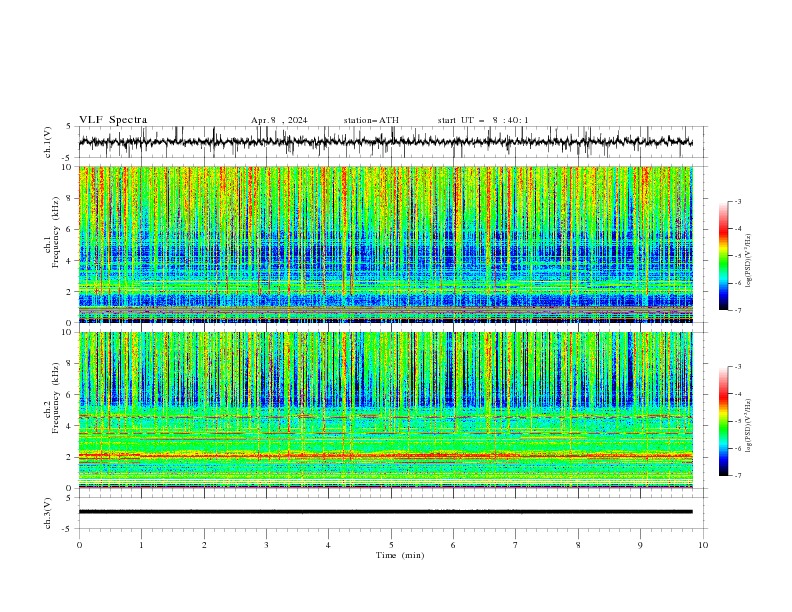Click the date 'Apr. 8, 2024'
The width and height of the screenshot is (792, 612).
coord(279,120)
